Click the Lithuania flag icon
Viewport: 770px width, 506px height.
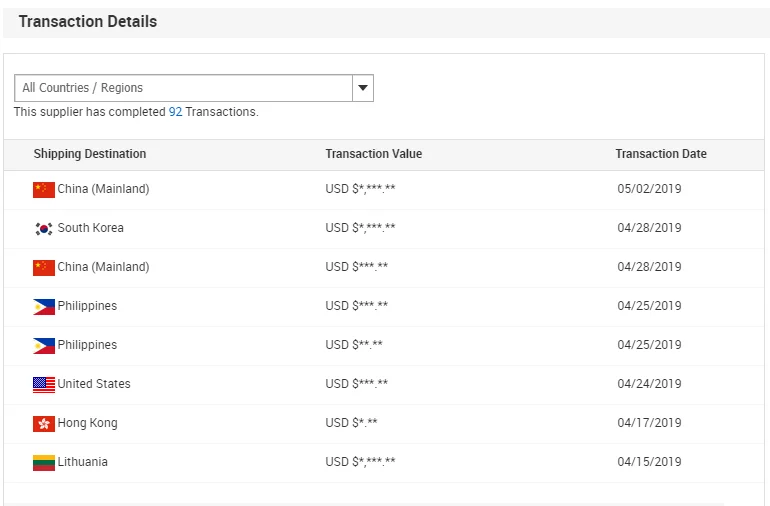tap(44, 462)
